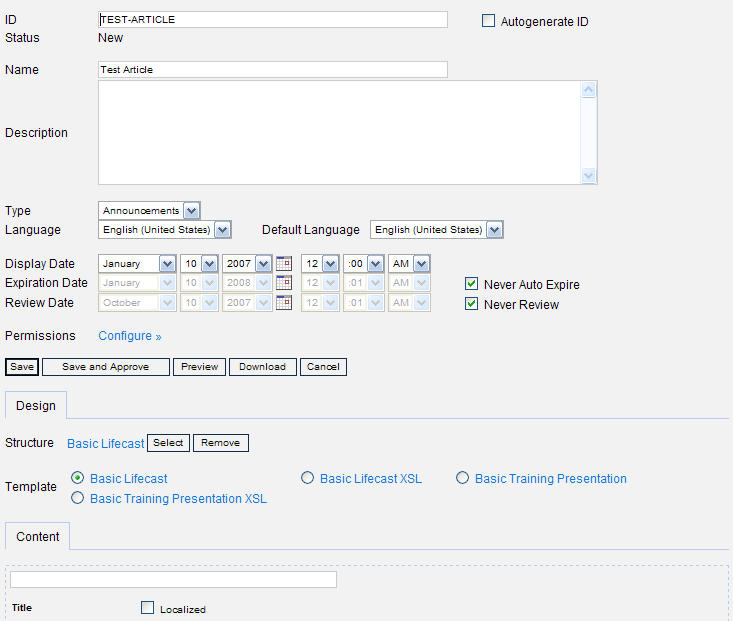The height and width of the screenshot is (621, 733).
Task: Open the Review Date month dropdown showing October
Action: 137,303
